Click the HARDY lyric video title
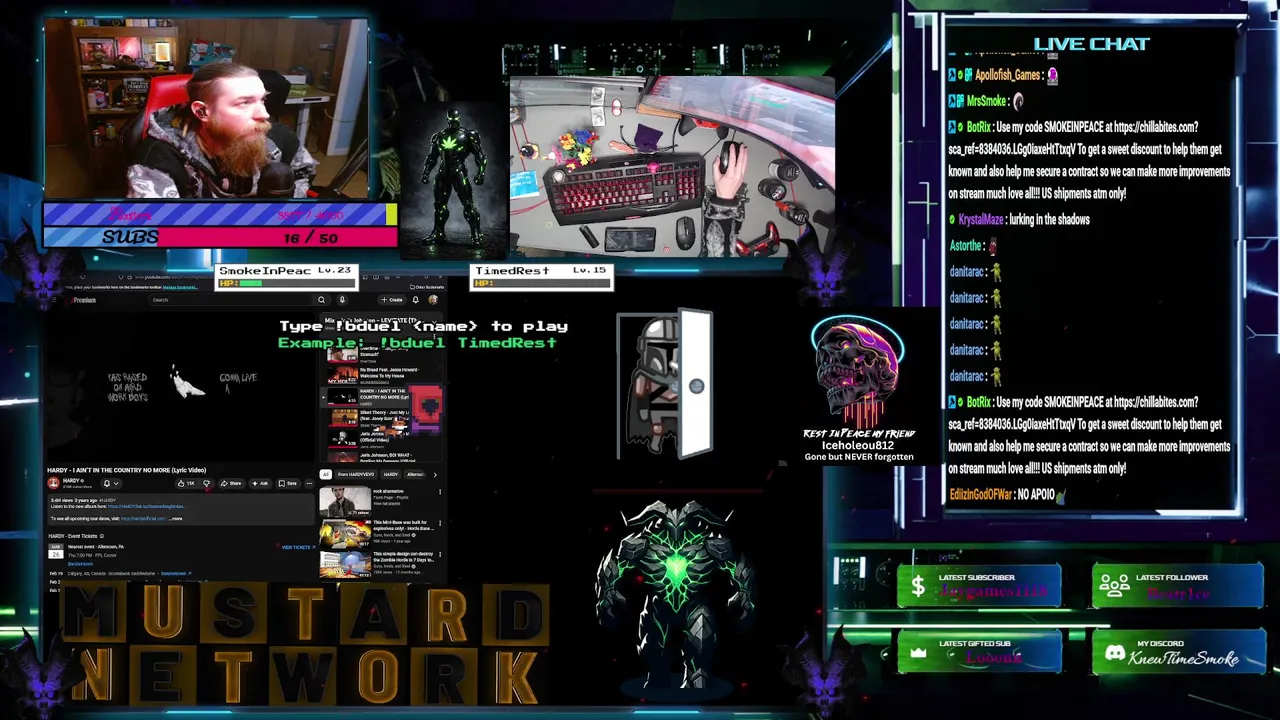1280x720 pixels. coord(126,470)
